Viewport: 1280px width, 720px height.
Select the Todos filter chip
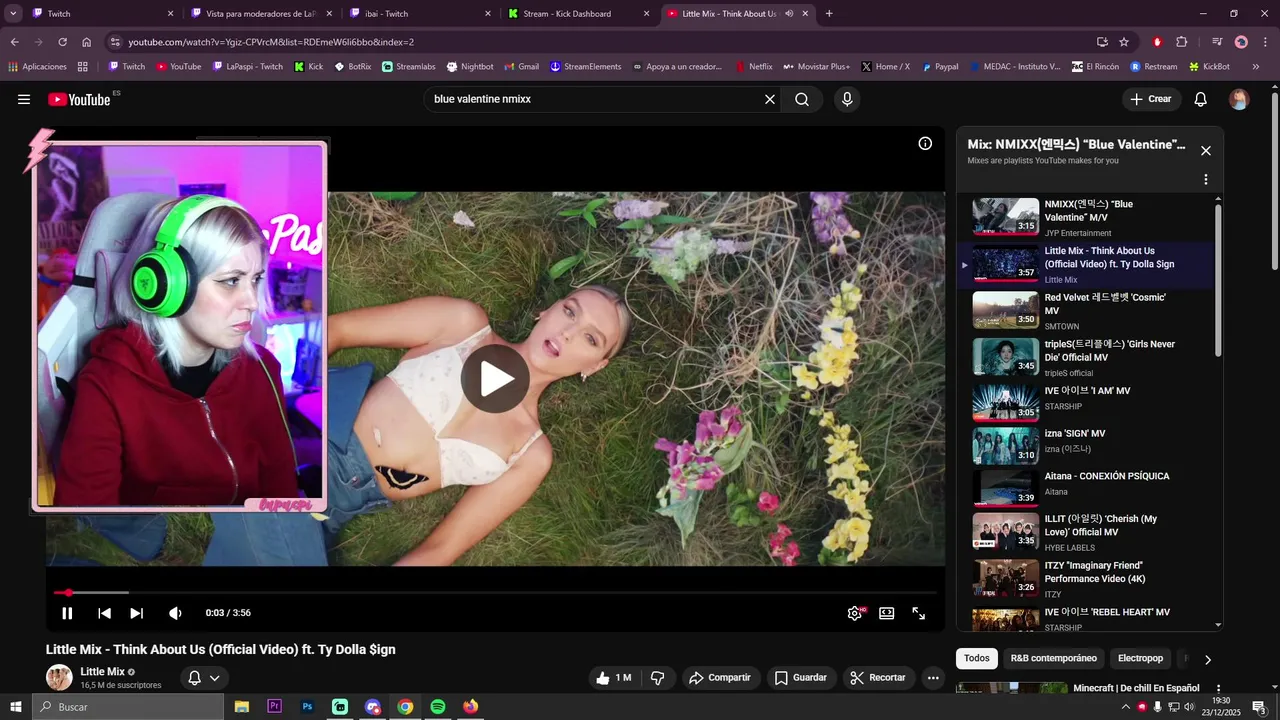(x=977, y=658)
